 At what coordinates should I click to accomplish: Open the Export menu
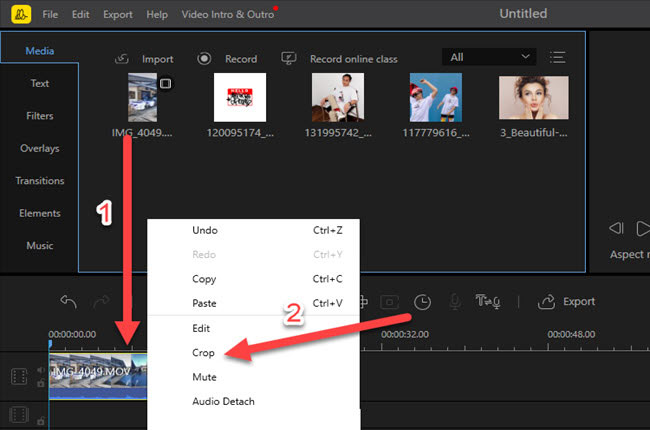tap(117, 15)
